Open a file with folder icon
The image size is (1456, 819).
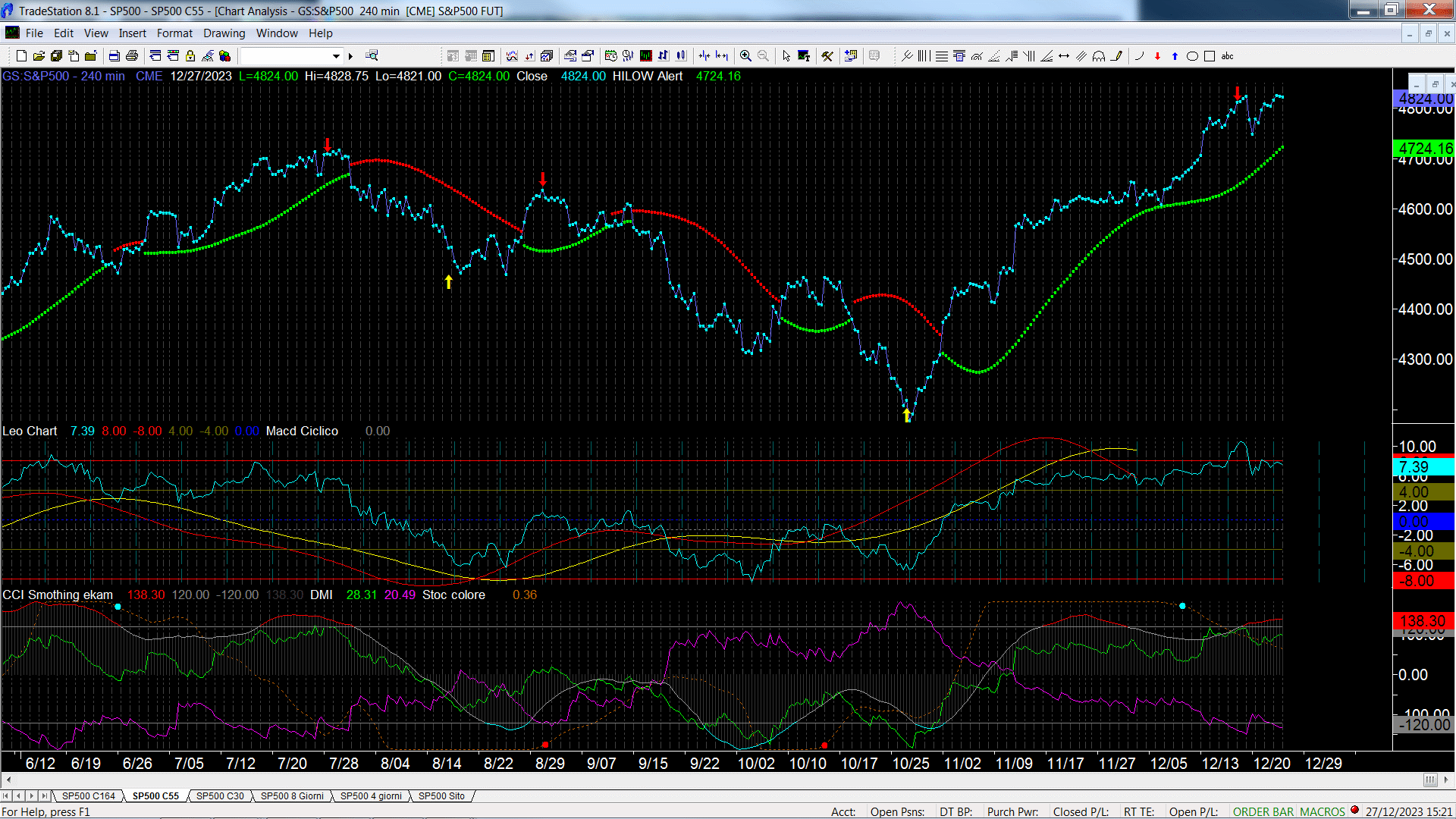click(x=39, y=56)
